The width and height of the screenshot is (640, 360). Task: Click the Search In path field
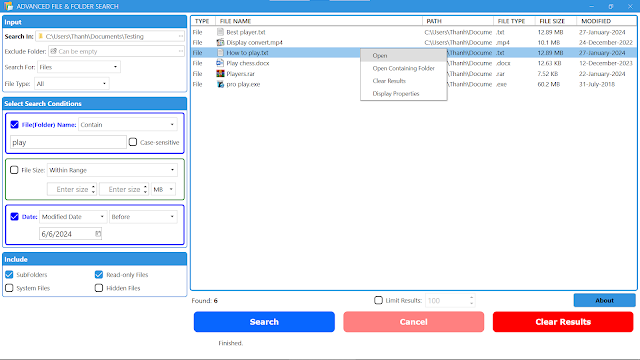[x=110, y=36]
